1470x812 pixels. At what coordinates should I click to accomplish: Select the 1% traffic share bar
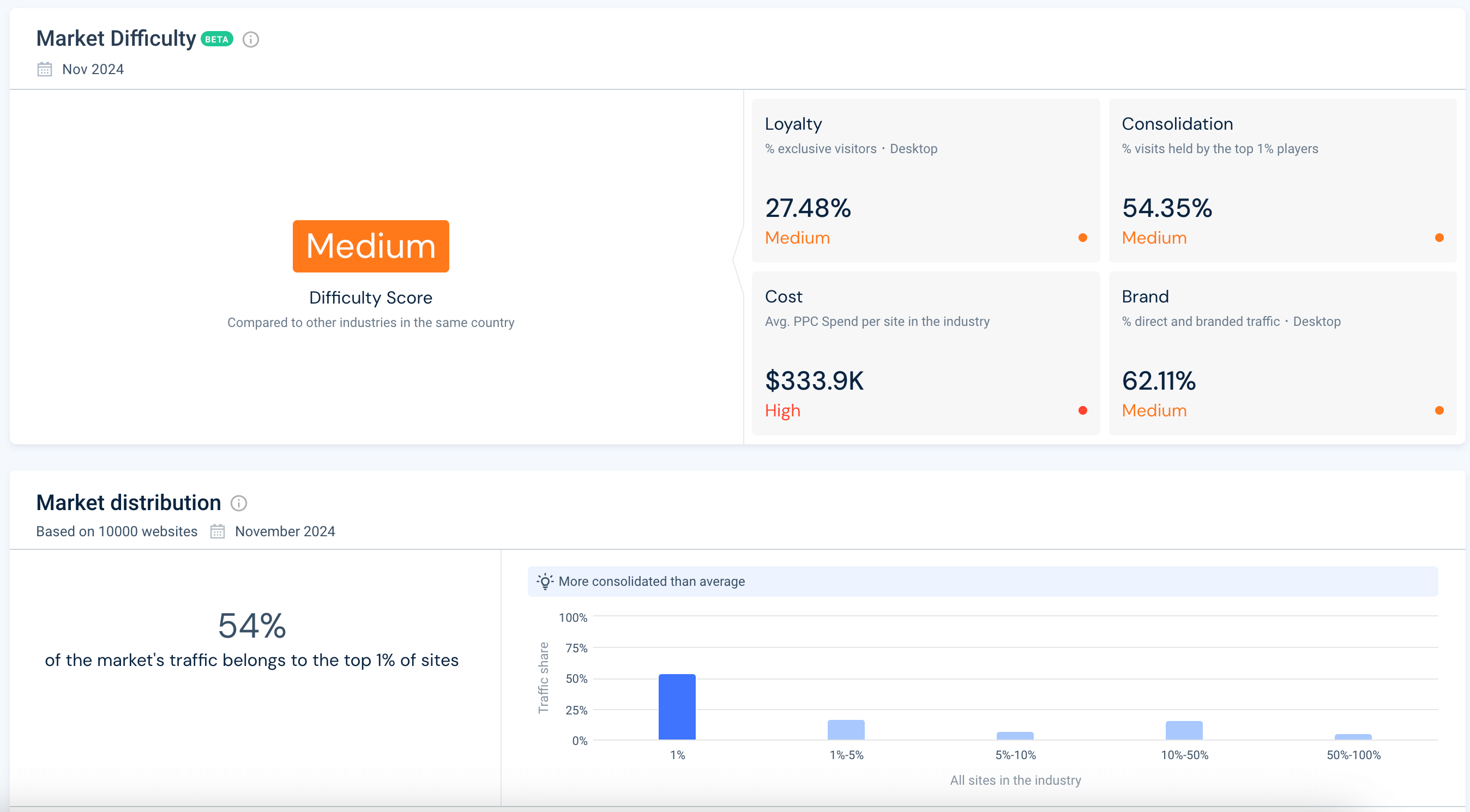(677, 707)
